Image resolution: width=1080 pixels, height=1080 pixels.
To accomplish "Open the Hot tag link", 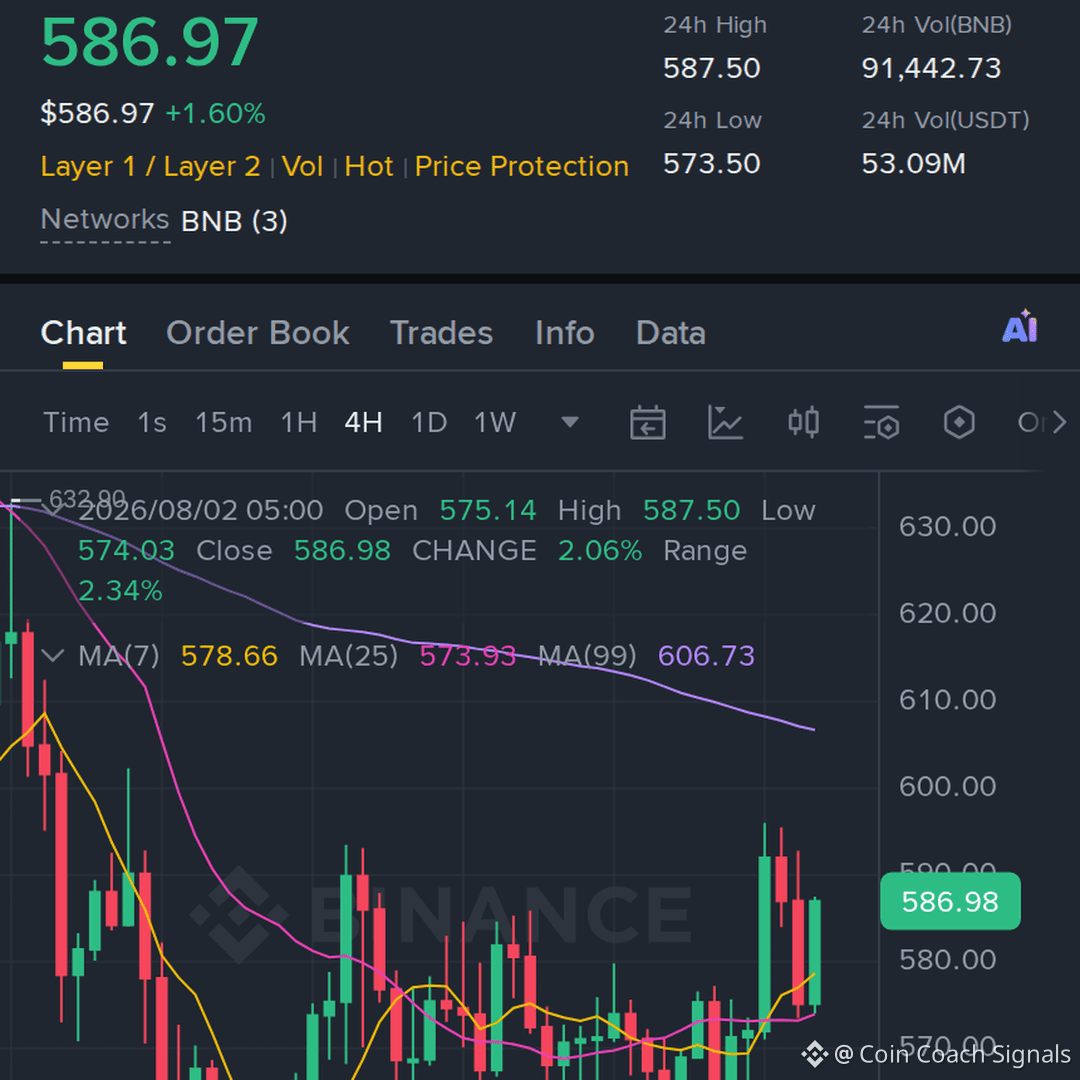I will click(x=369, y=166).
